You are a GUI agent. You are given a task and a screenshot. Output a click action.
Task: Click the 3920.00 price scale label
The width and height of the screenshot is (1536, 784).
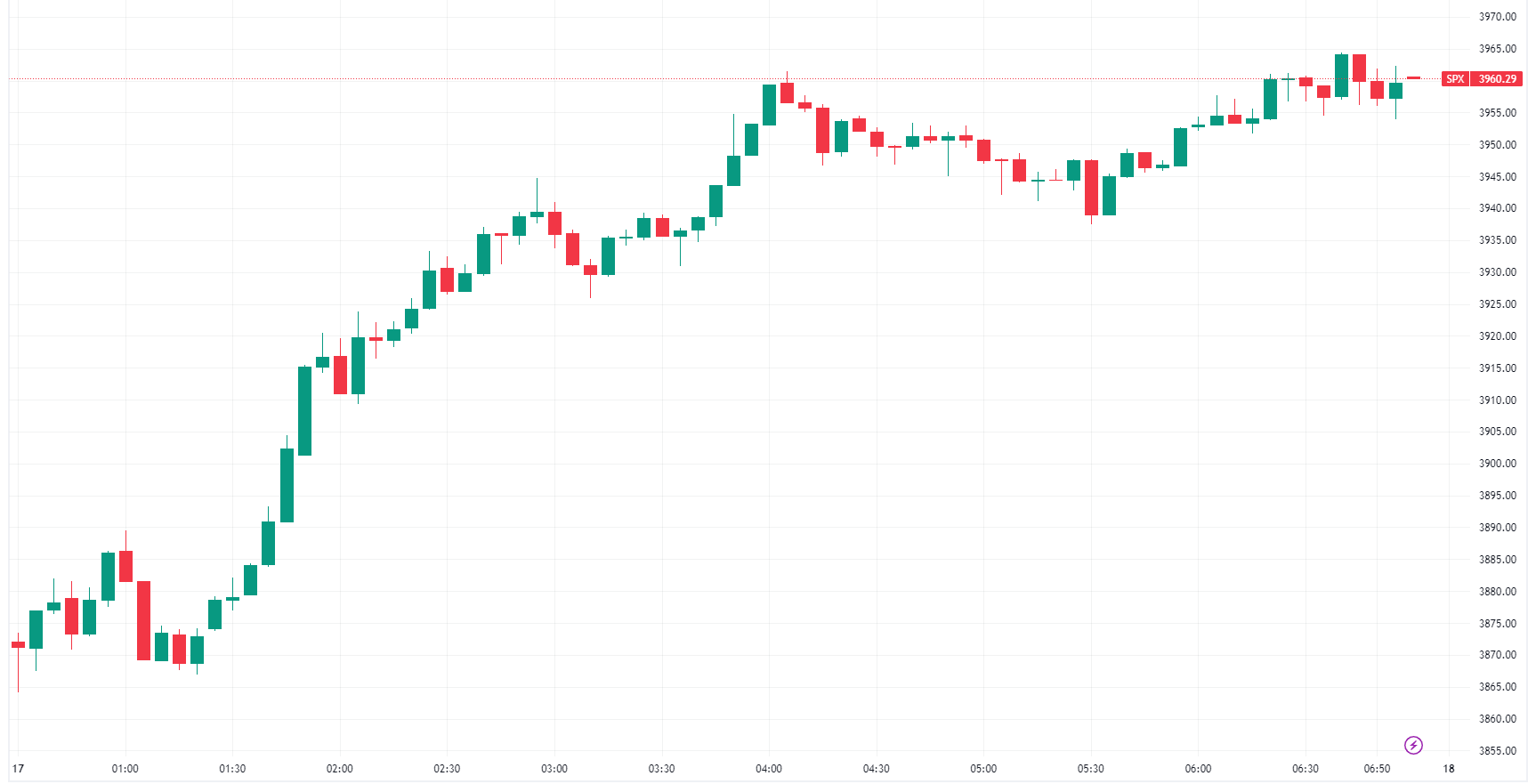(x=1498, y=336)
